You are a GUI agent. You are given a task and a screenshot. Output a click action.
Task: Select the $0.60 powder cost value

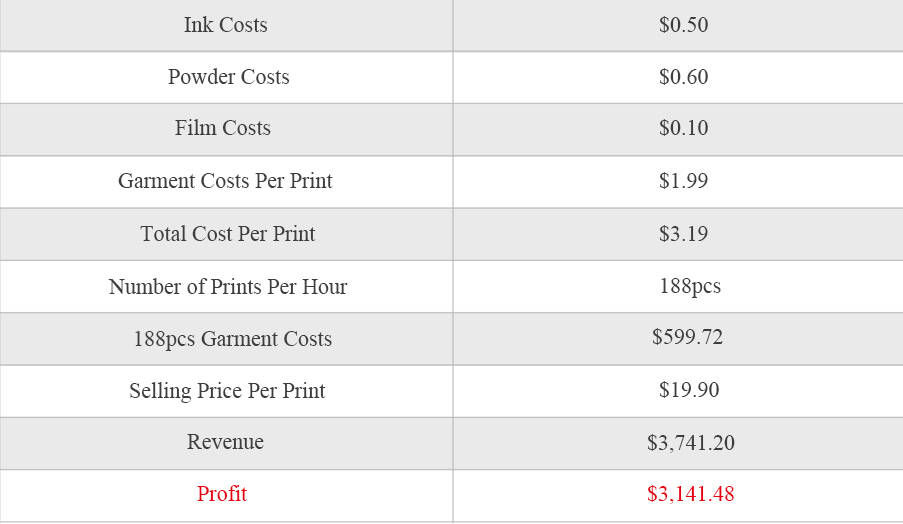(x=683, y=77)
